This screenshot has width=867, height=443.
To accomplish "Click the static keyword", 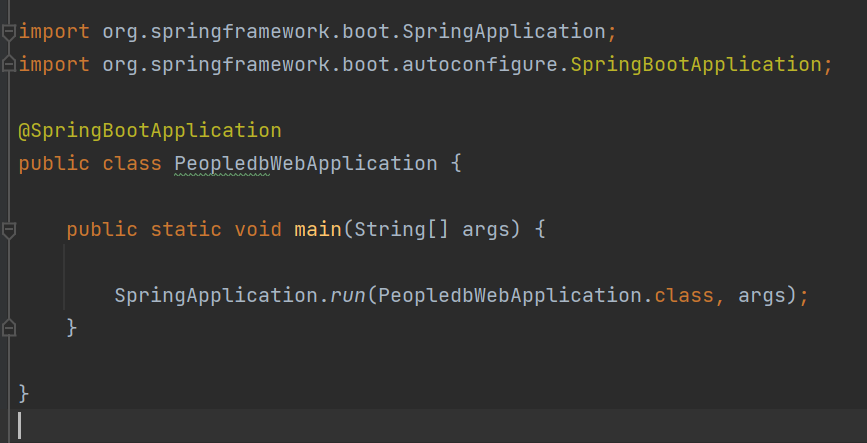I will 186,229.
